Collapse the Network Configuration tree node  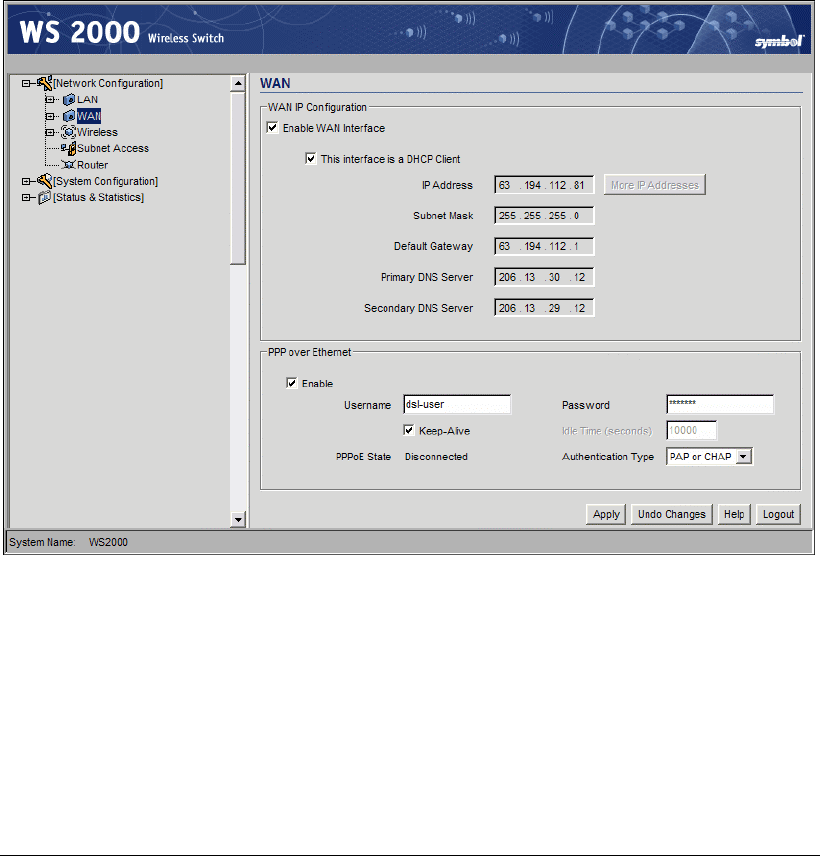(x=26, y=84)
